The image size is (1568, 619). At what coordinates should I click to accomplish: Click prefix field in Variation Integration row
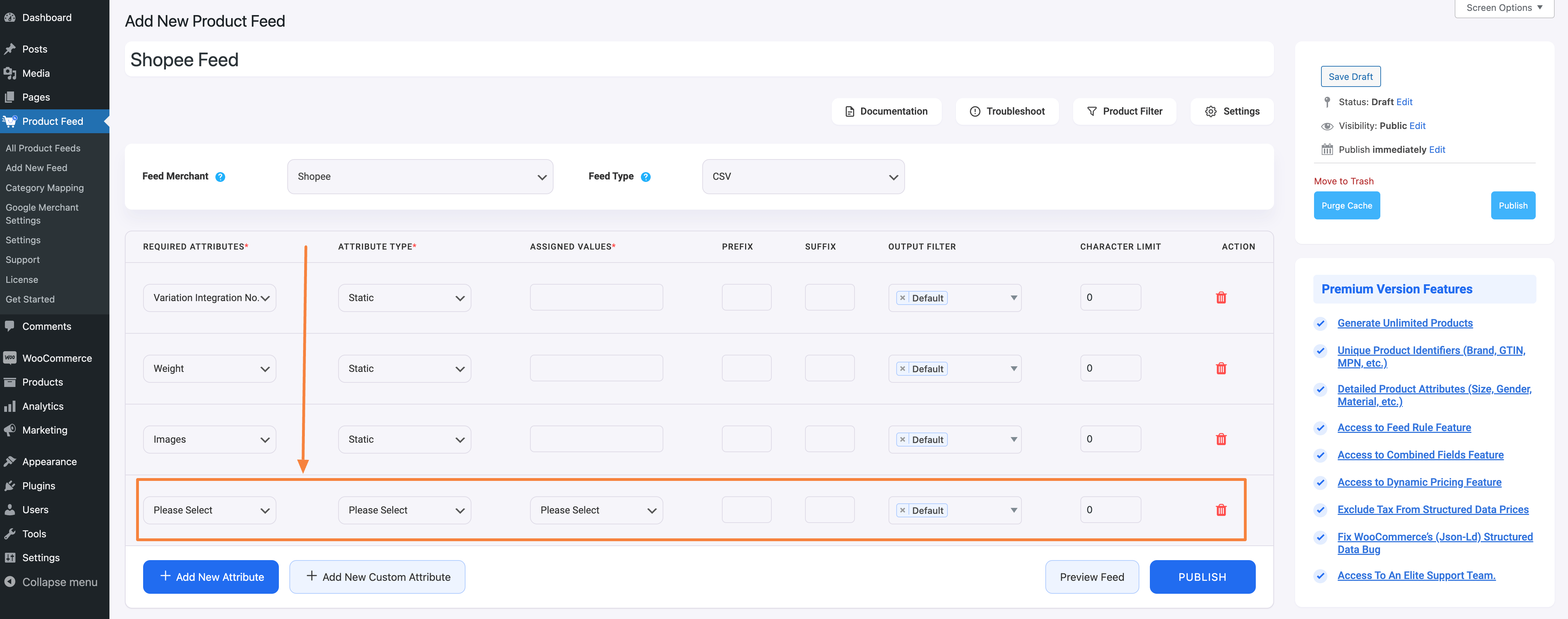(x=746, y=298)
